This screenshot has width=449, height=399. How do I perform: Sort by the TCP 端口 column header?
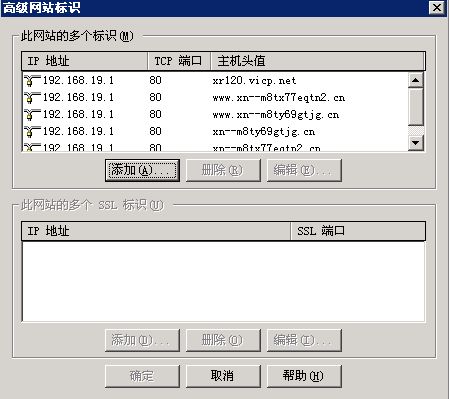[179, 61]
